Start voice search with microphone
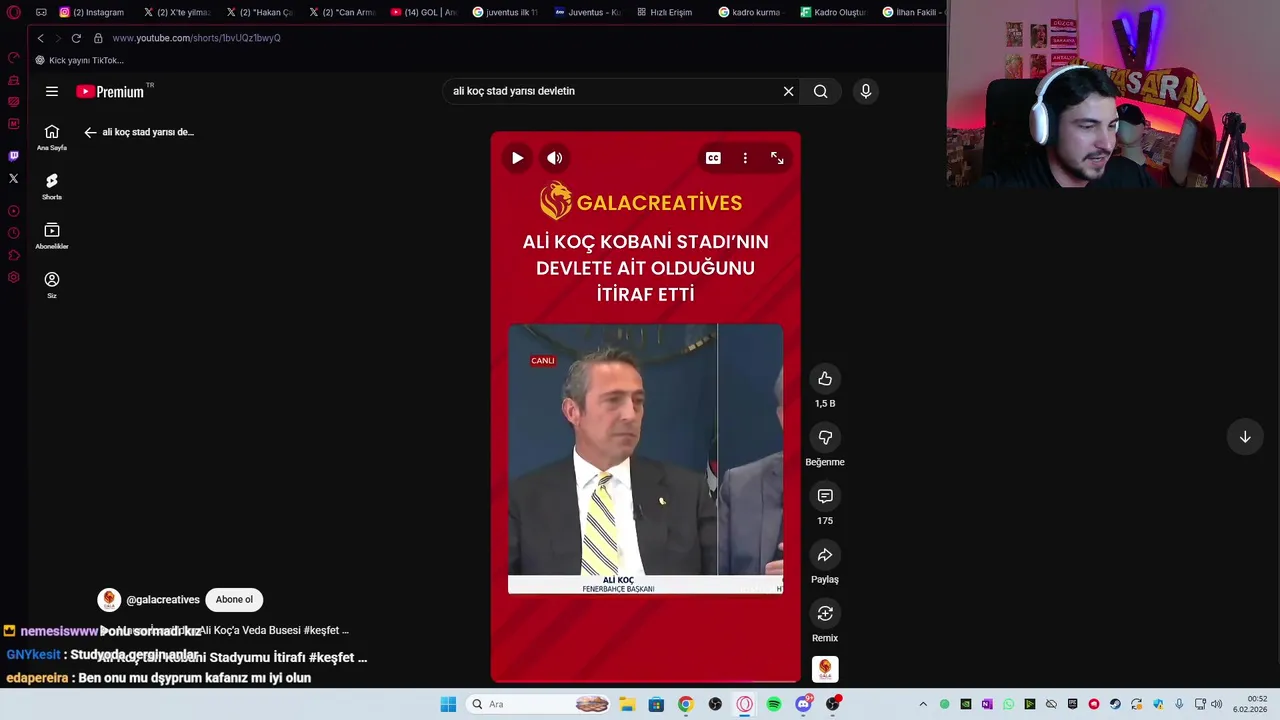The width and height of the screenshot is (1280, 720). [866, 91]
